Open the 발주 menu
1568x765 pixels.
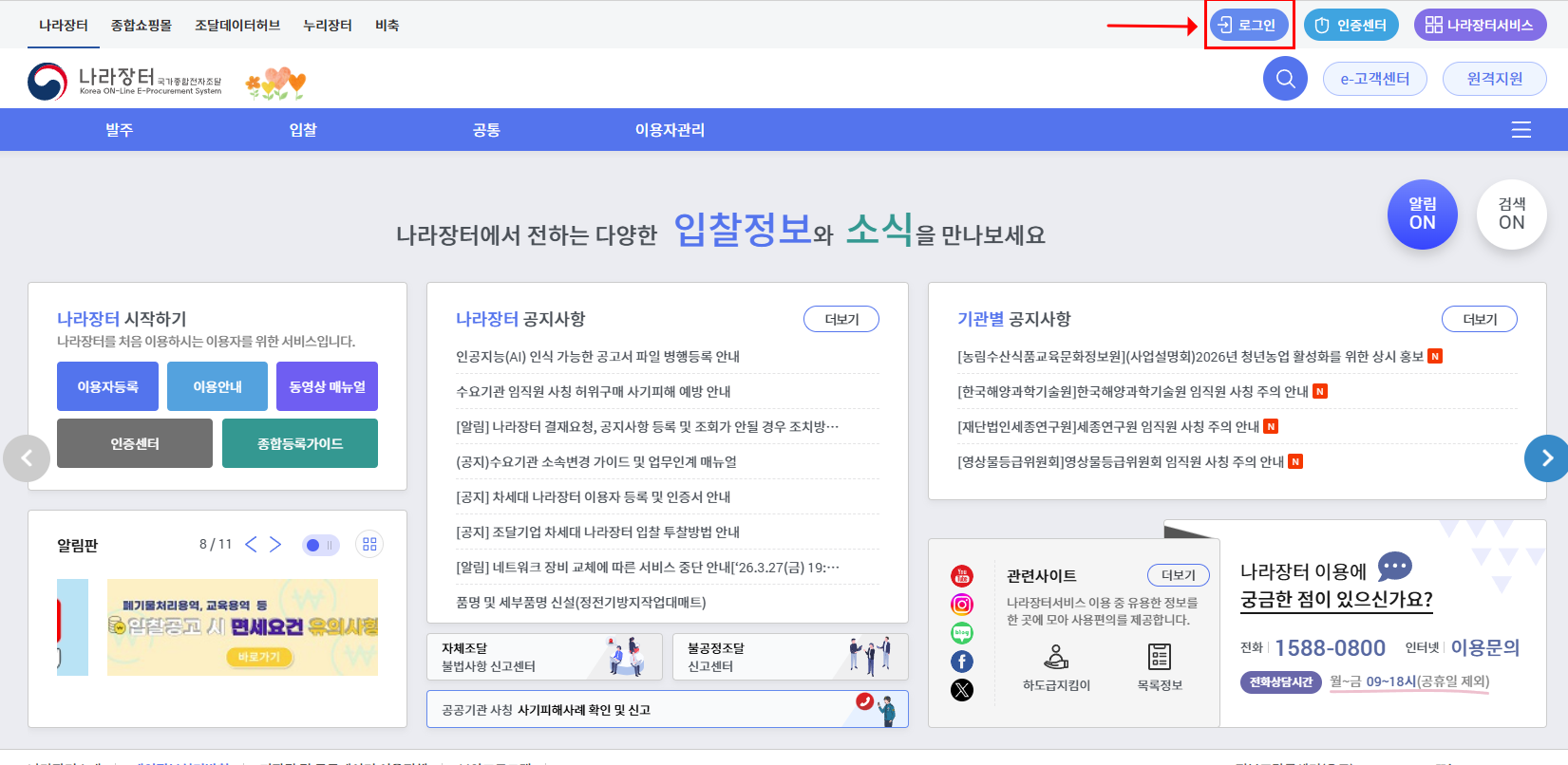pyautogui.click(x=120, y=130)
